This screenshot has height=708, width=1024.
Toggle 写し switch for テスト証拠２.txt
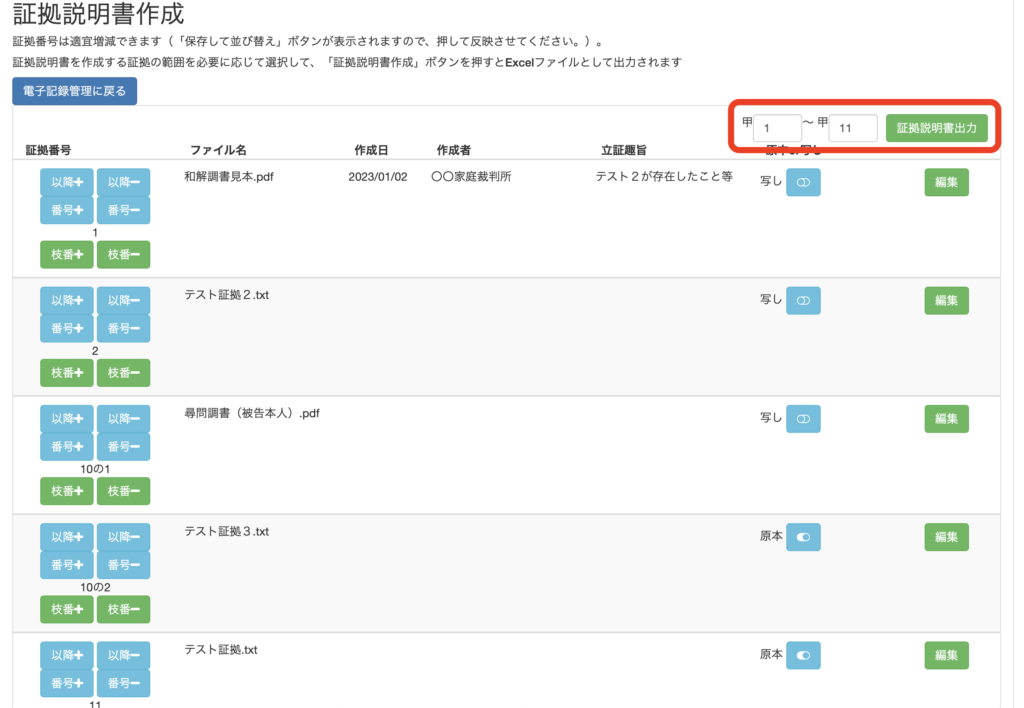tap(803, 300)
